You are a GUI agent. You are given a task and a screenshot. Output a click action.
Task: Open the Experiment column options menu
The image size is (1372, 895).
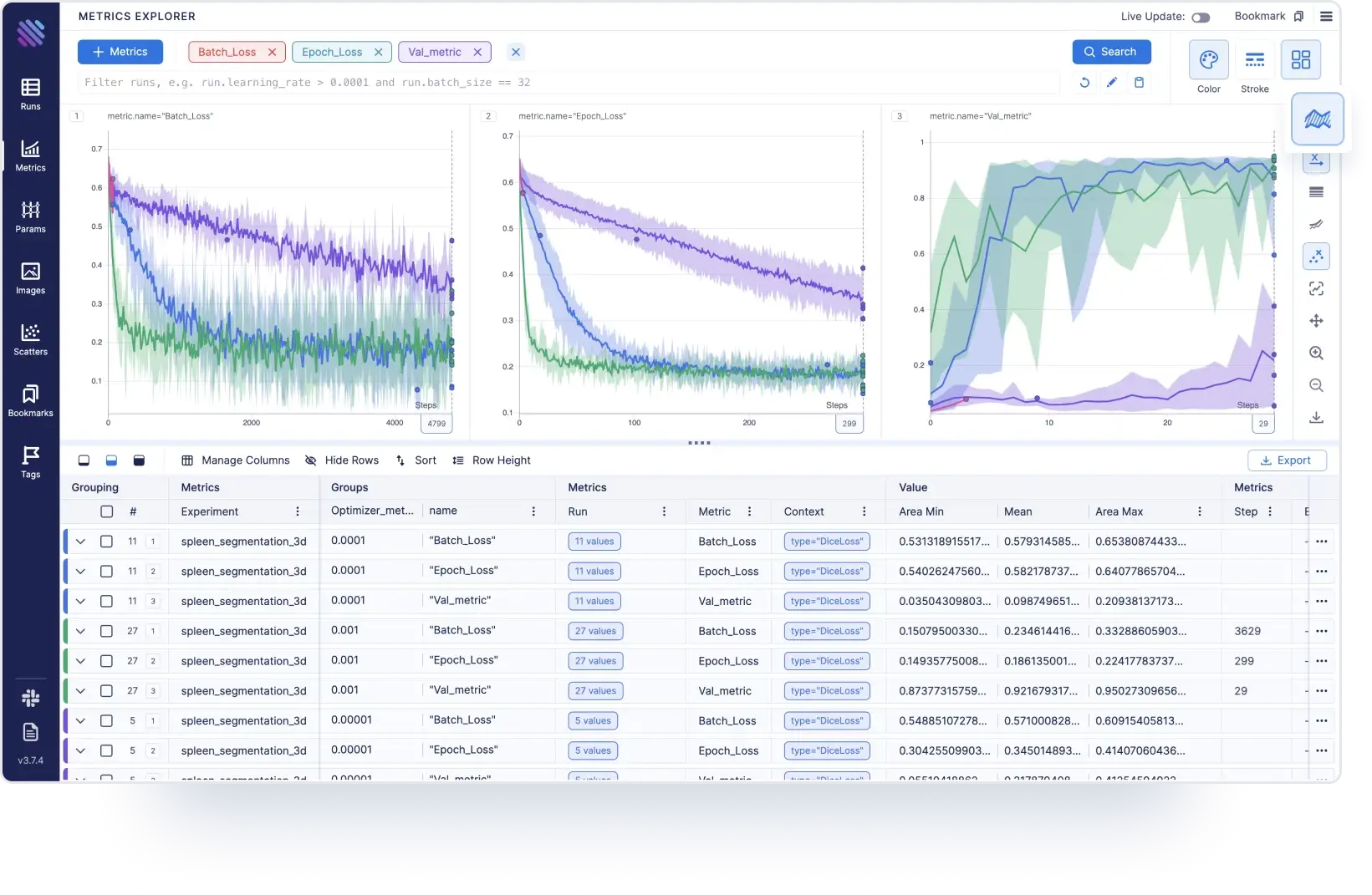298,511
